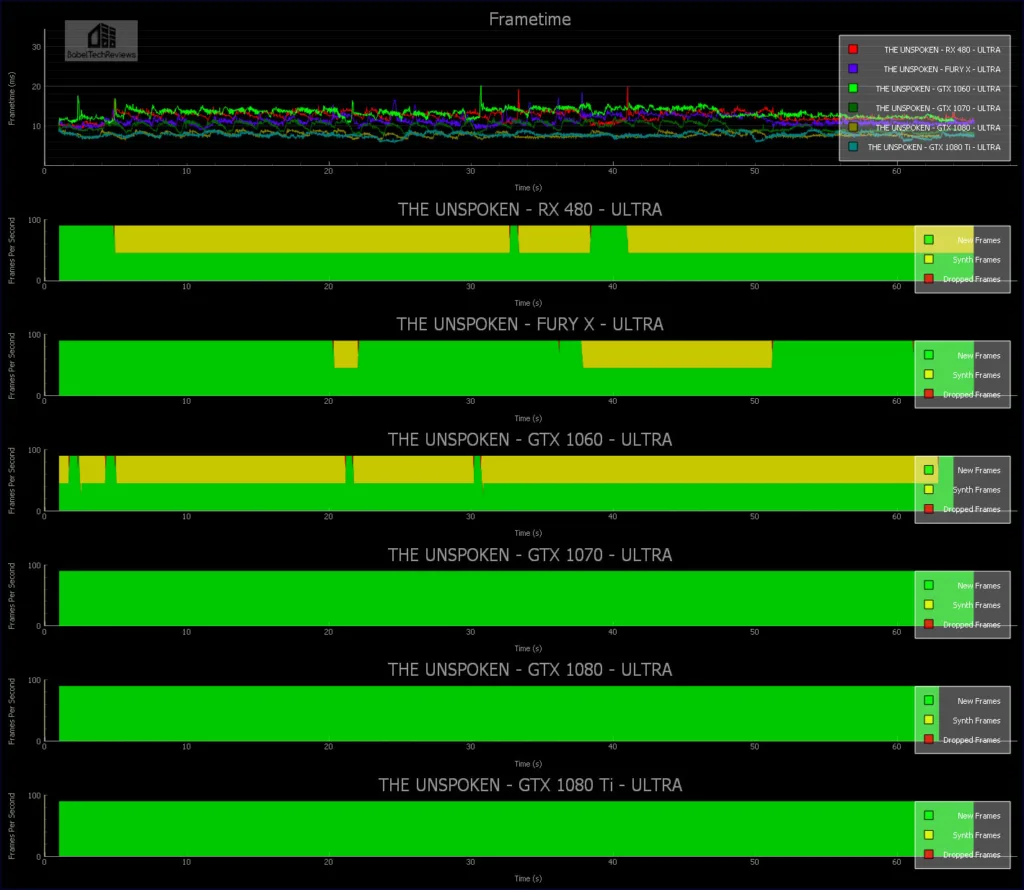
Task: Click the GTX 1080 legend swatch in the Frametime legend
Action: coord(852,128)
